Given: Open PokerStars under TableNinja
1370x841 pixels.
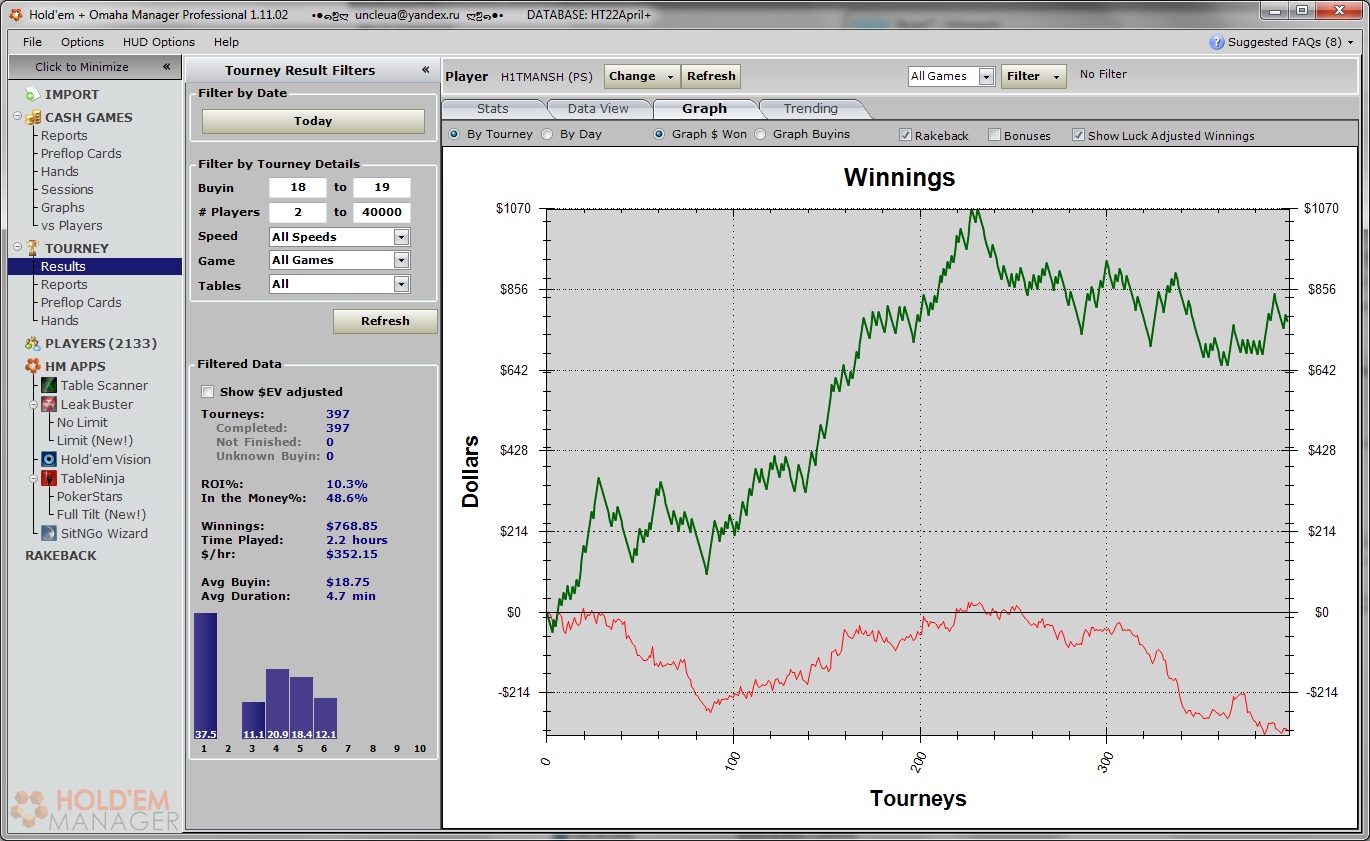Looking at the screenshot, I should tap(90, 496).
